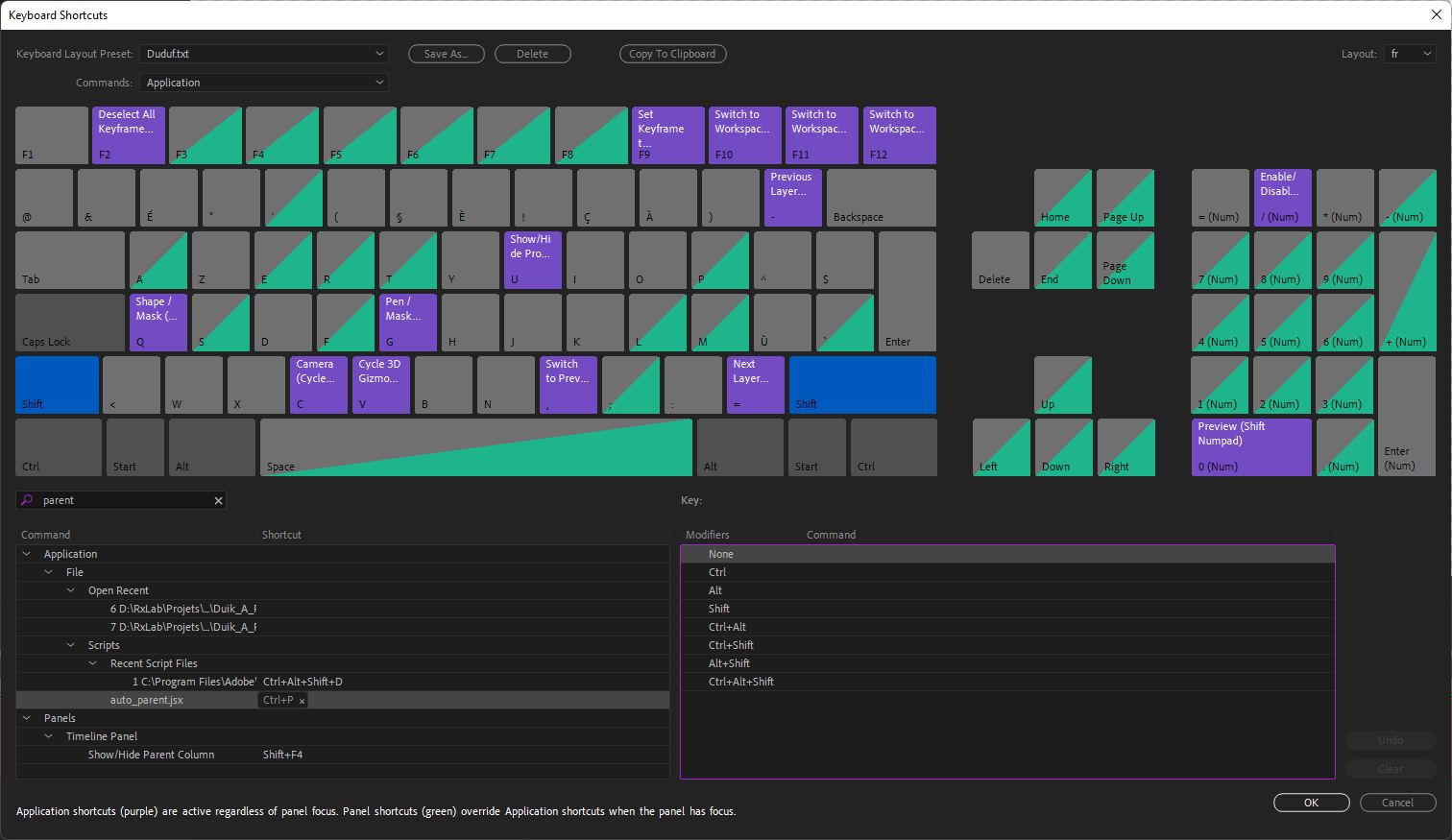
Task: Toggle the left Ctrl modifier key
Action: click(58, 447)
